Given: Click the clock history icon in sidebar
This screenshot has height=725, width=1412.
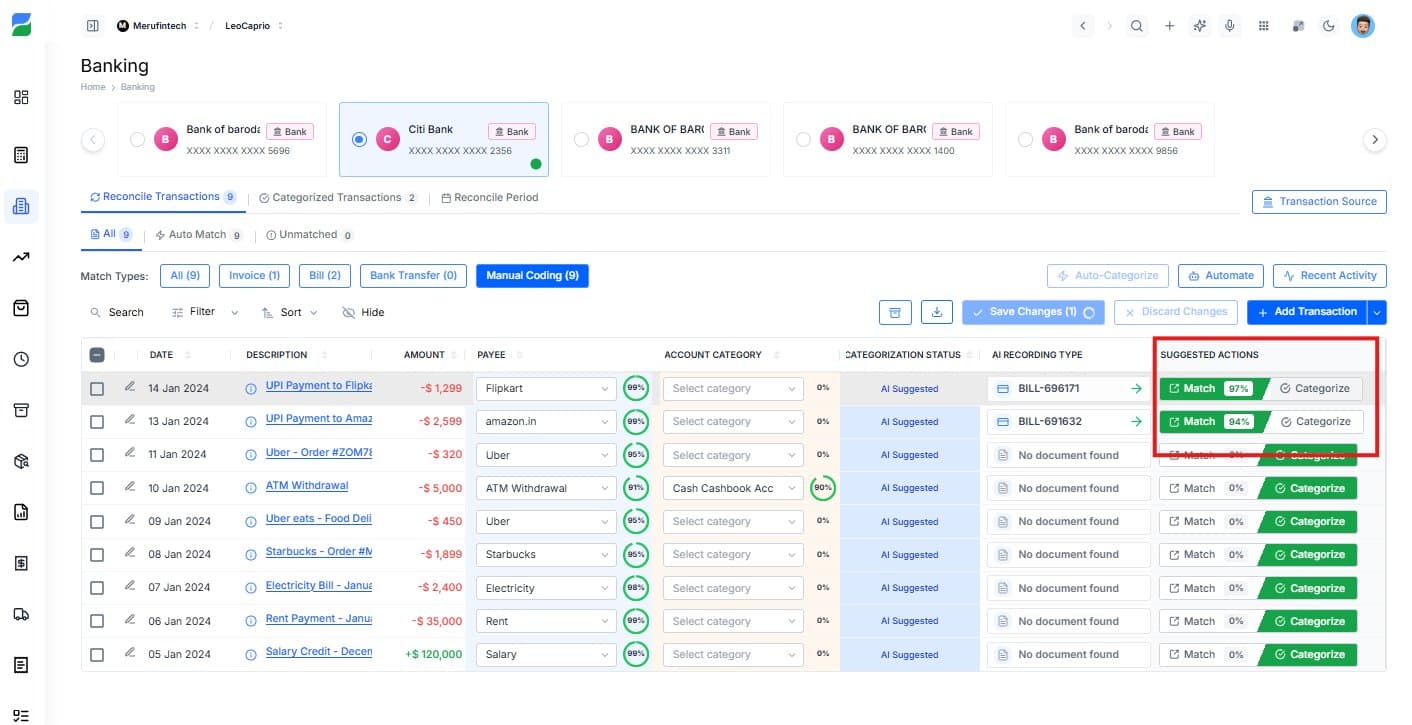Looking at the screenshot, I should [x=21, y=359].
